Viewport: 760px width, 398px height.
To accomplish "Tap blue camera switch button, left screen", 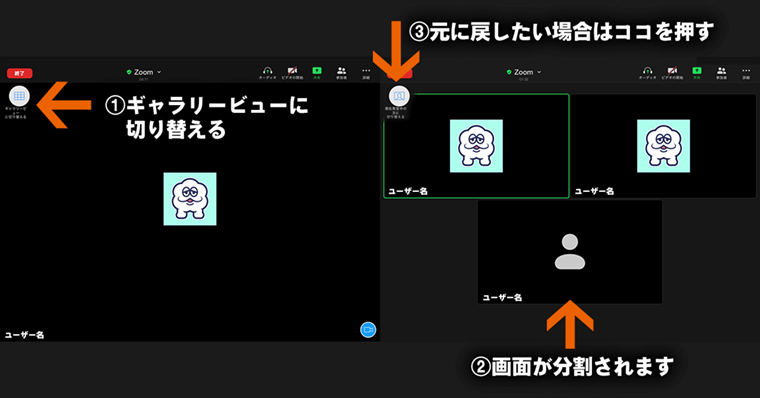I will 368,330.
